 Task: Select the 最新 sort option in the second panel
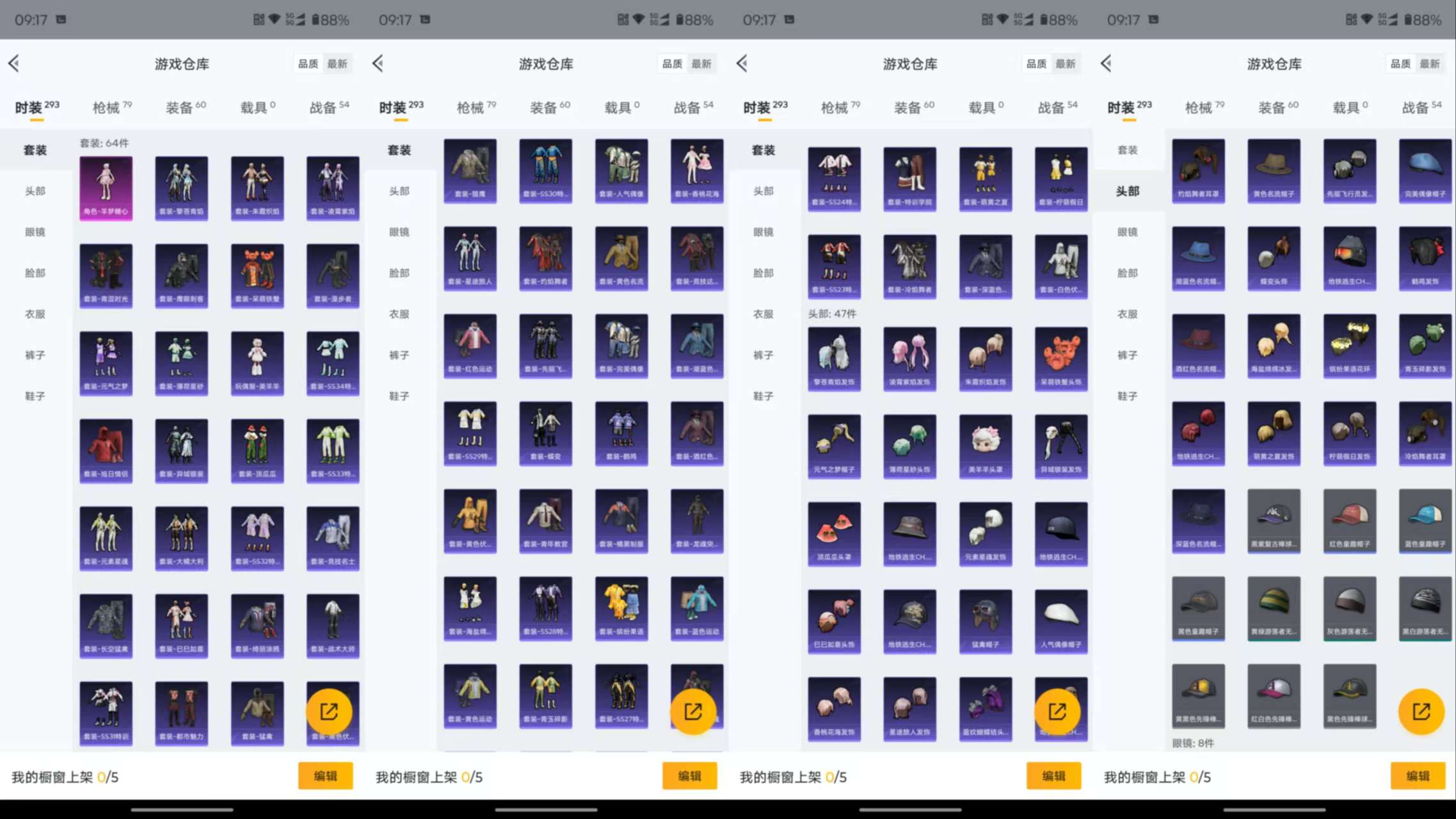click(x=701, y=63)
